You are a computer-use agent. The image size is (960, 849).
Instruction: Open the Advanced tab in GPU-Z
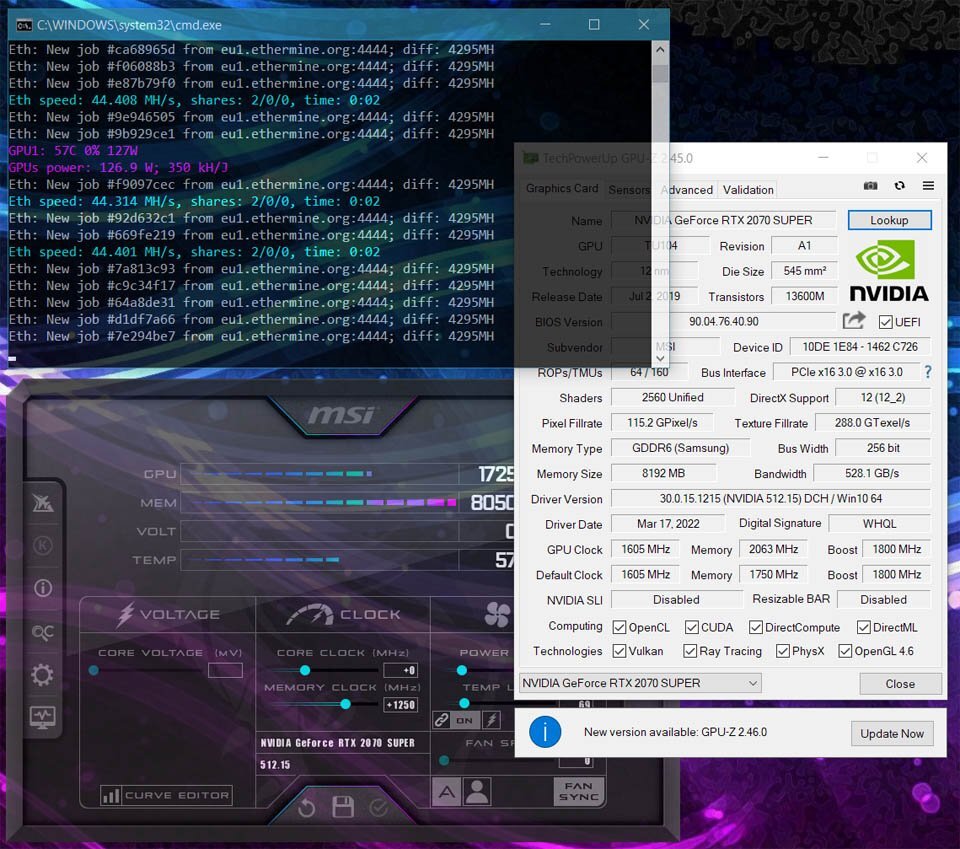point(686,190)
